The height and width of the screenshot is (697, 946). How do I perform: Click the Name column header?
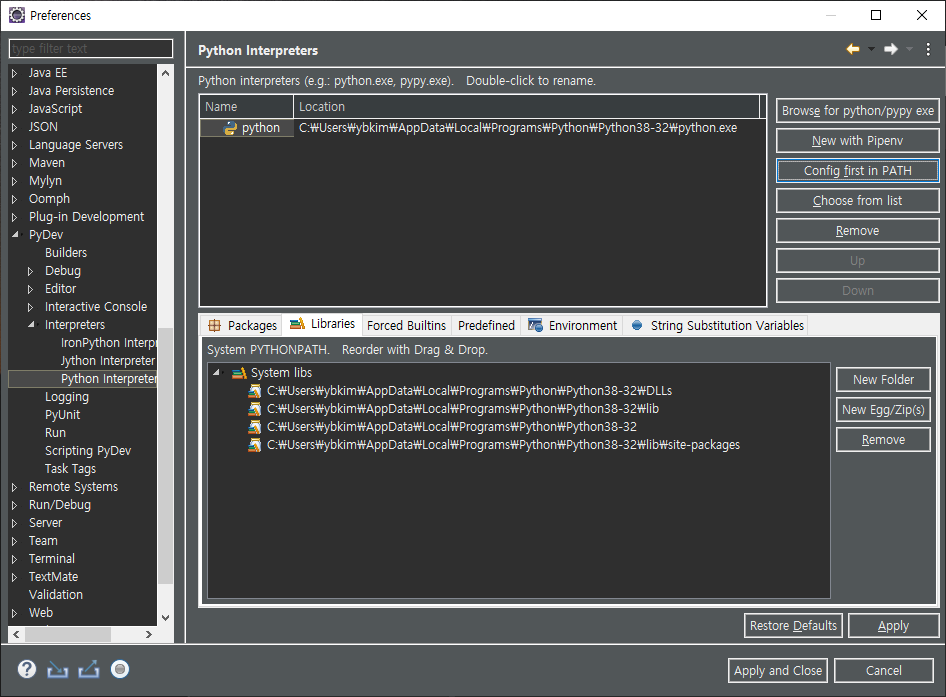[x=247, y=107]
